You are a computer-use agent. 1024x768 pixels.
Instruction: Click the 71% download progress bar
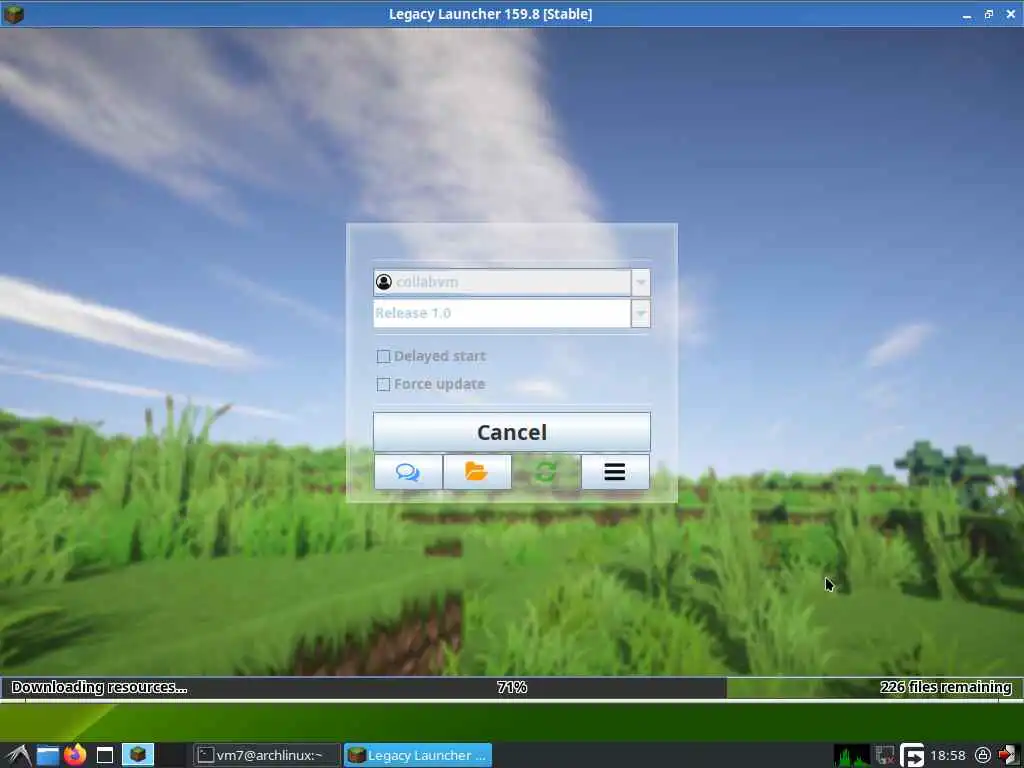click(511, 687)
